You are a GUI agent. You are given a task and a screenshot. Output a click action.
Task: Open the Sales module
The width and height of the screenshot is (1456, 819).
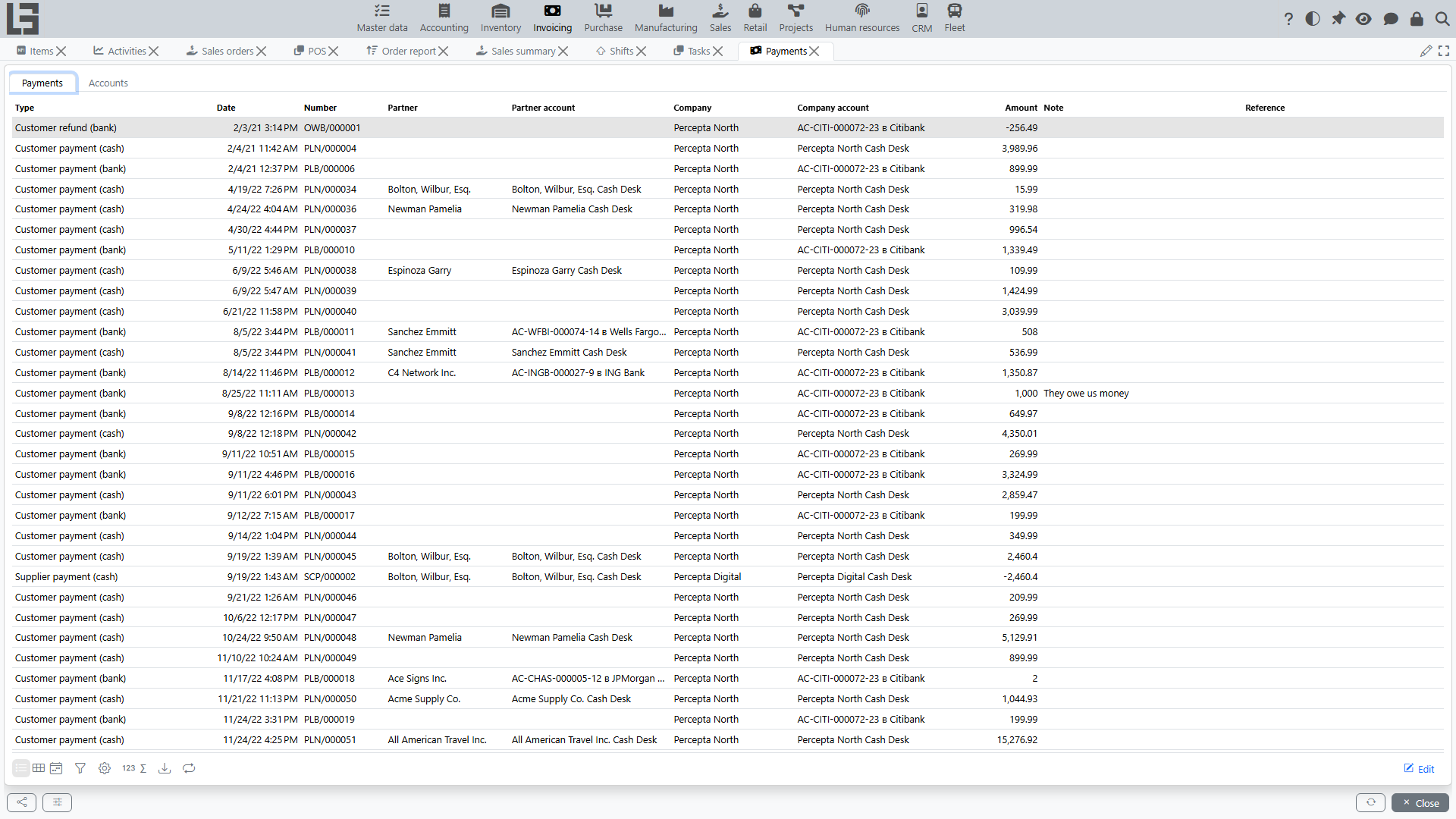720,18
